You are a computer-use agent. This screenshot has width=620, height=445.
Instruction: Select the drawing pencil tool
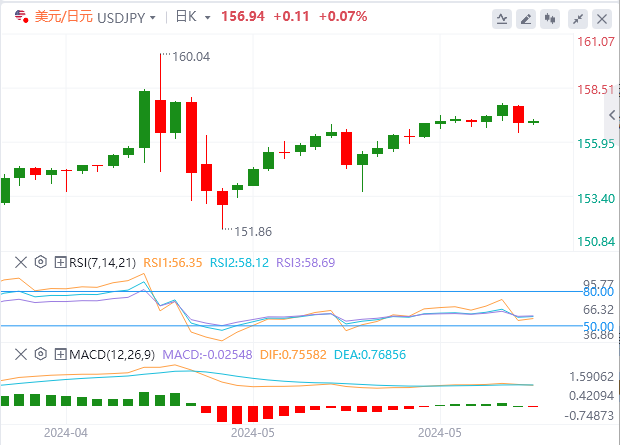click(526, 19)
